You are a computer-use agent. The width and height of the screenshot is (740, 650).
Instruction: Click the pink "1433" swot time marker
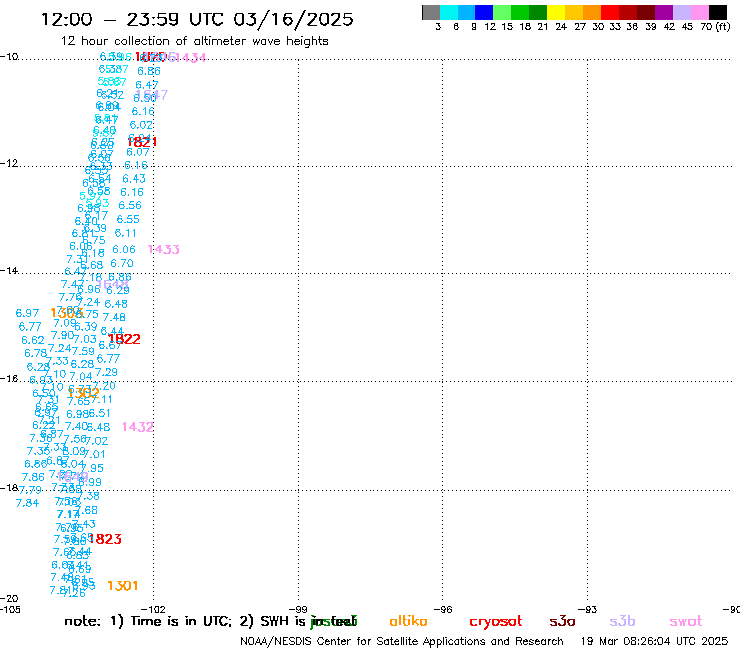pos(164,249)
